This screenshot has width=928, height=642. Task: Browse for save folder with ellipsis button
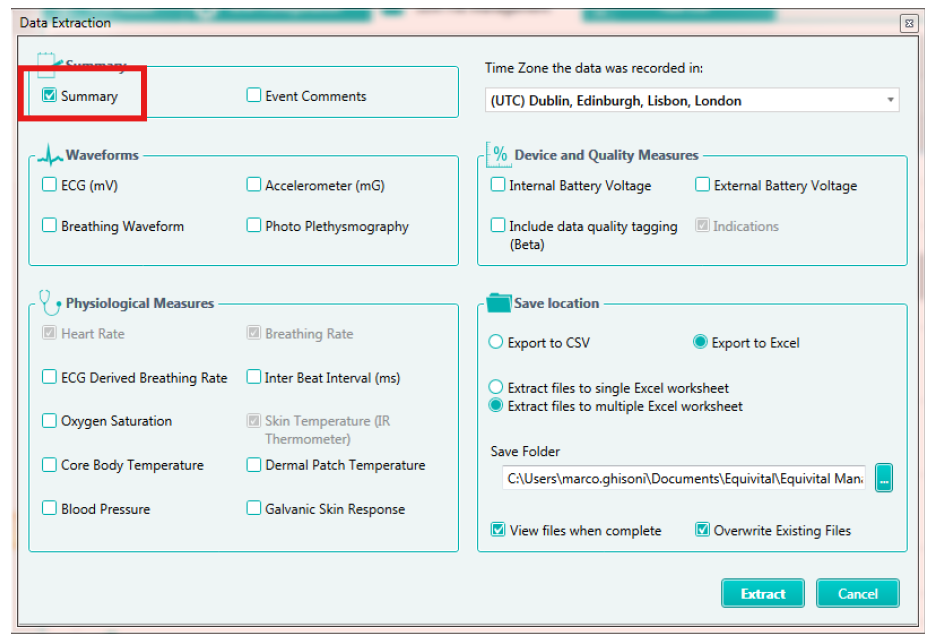pyautogui.click(x=883, y=479)
